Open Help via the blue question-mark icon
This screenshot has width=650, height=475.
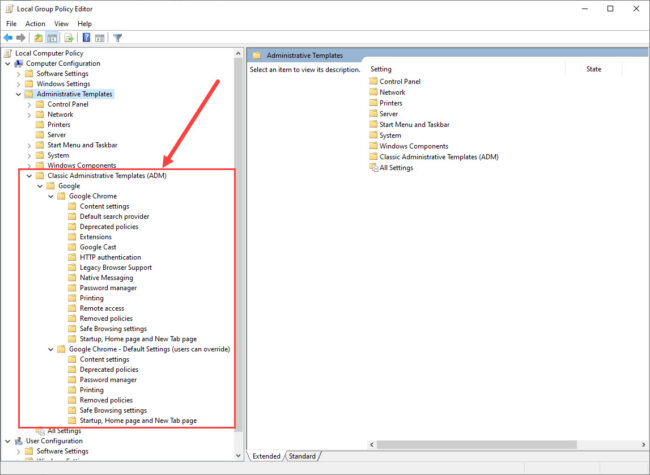pos(86,38)
